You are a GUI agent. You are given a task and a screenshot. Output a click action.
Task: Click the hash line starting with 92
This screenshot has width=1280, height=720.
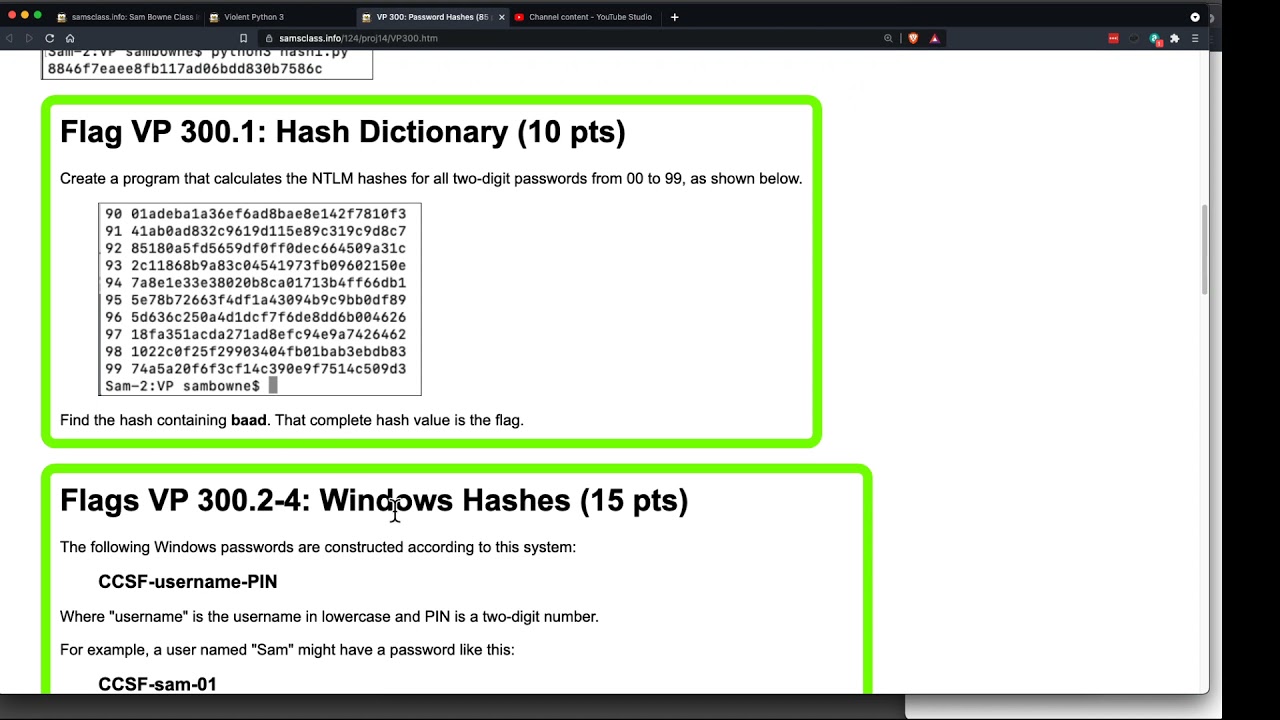255,248
